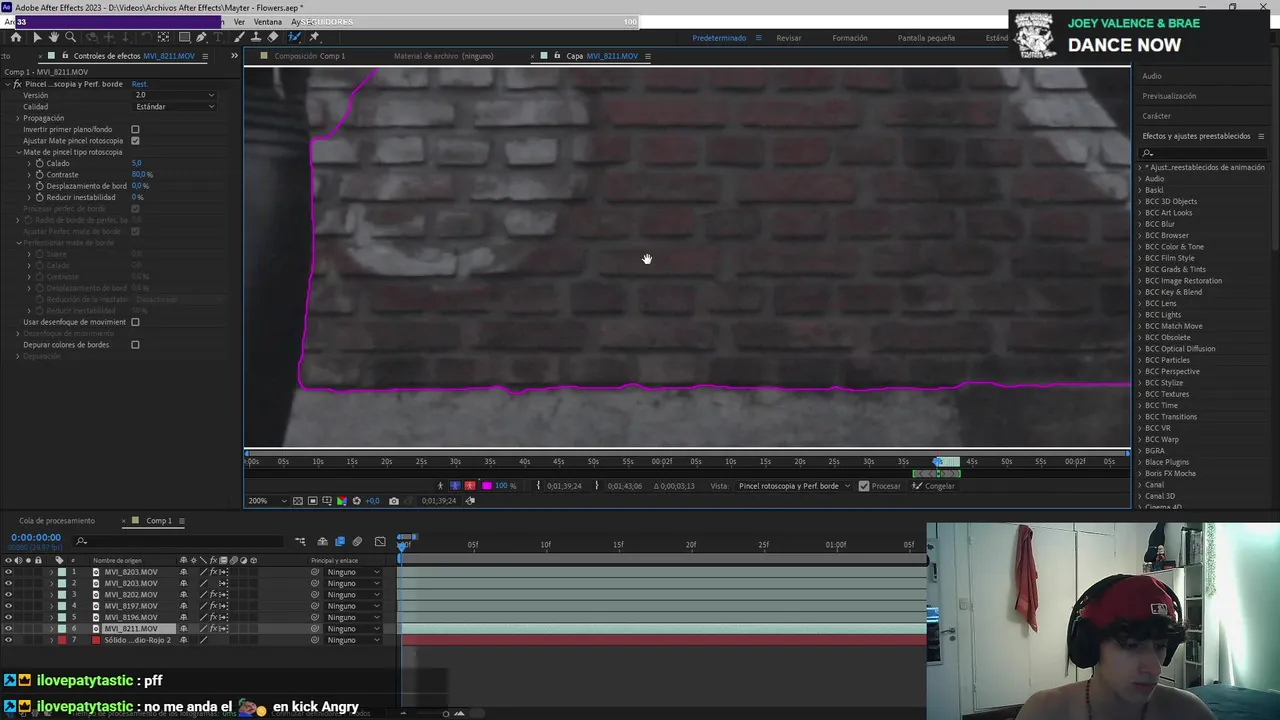The height and width of the screenshot is (720, 1280).
Task: Enable Usar desenfoque de movimiento checkbox
Action: [x=135, y=322]
